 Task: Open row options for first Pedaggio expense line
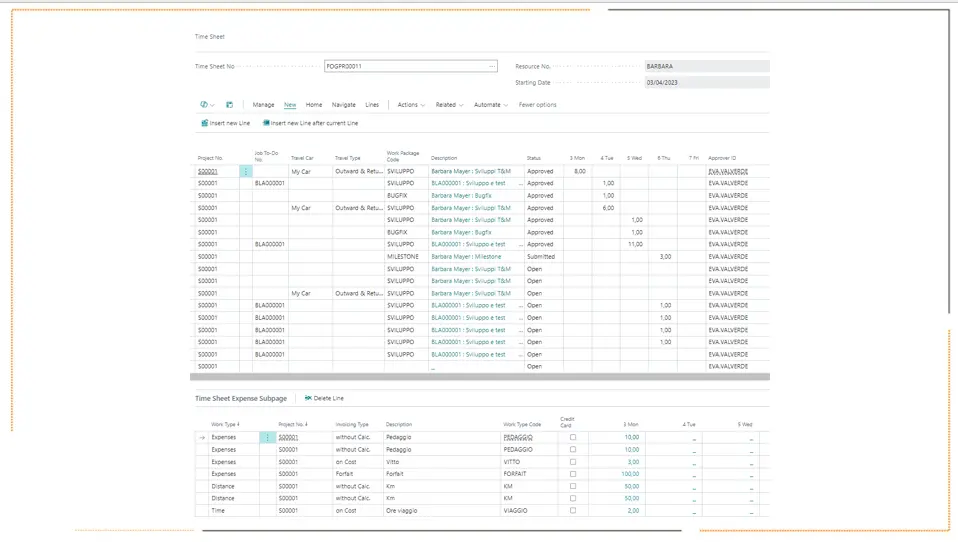267,438
